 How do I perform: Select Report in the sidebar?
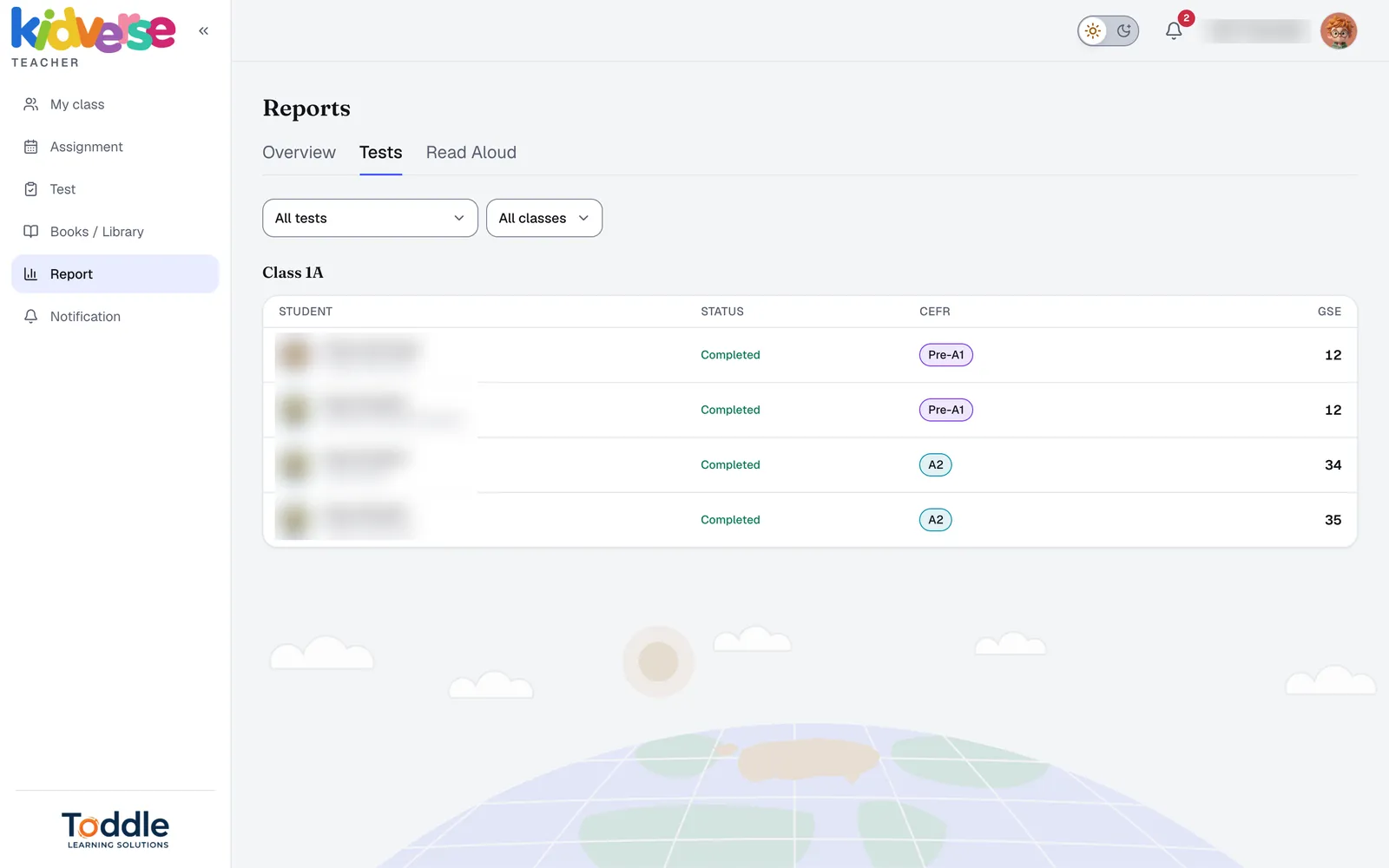[x=115, y=274]
